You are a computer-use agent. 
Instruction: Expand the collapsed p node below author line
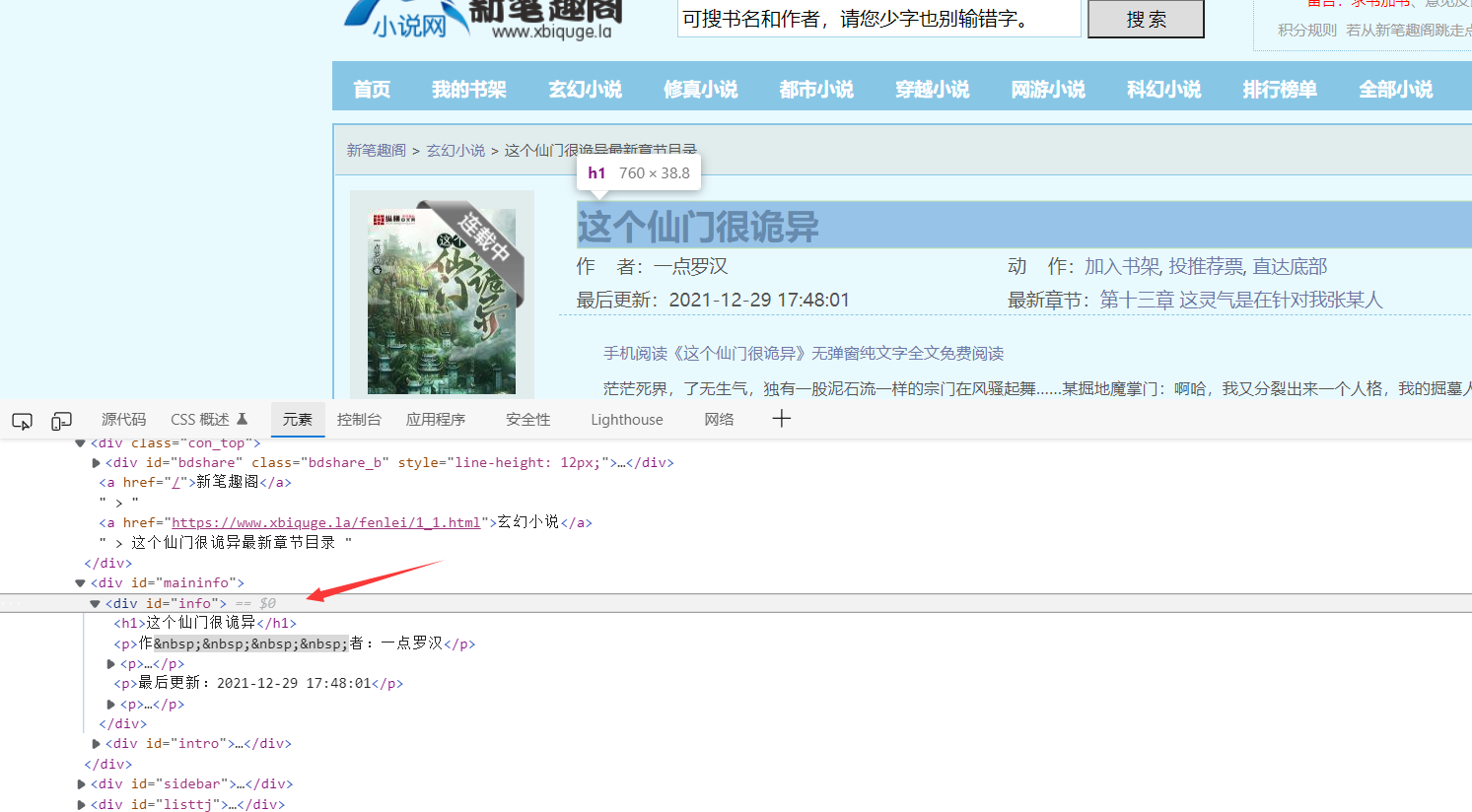[110, 664]
